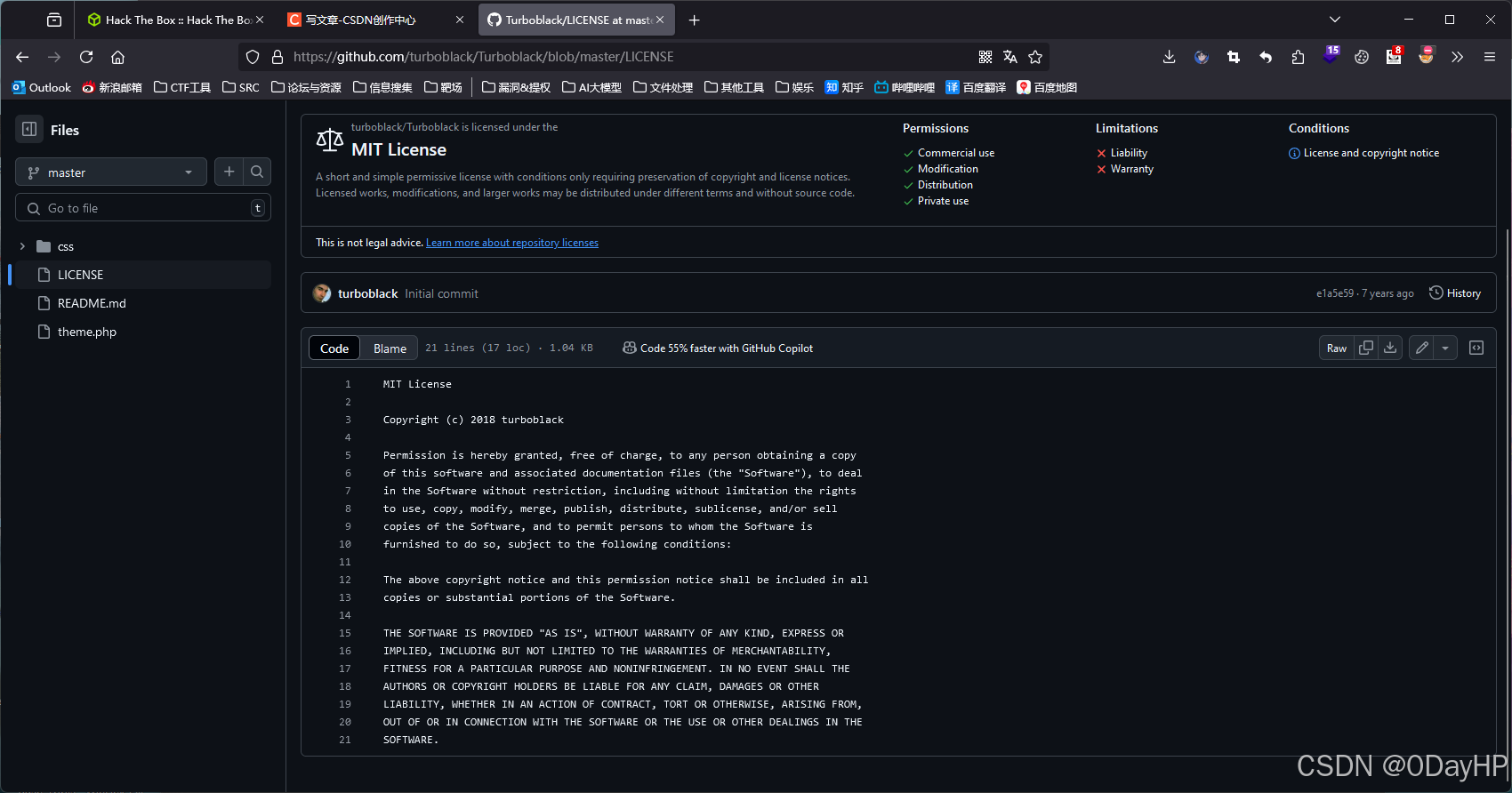Open QR code icon in address bar
Viewport: 1512px width, 793px height.
point(985,57)
